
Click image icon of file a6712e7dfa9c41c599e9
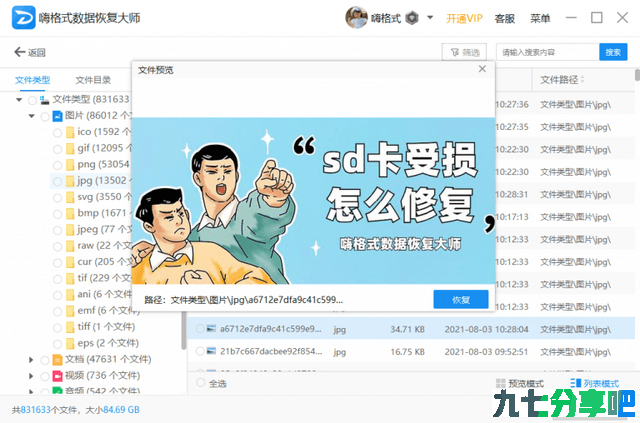(x=211, y=328)
